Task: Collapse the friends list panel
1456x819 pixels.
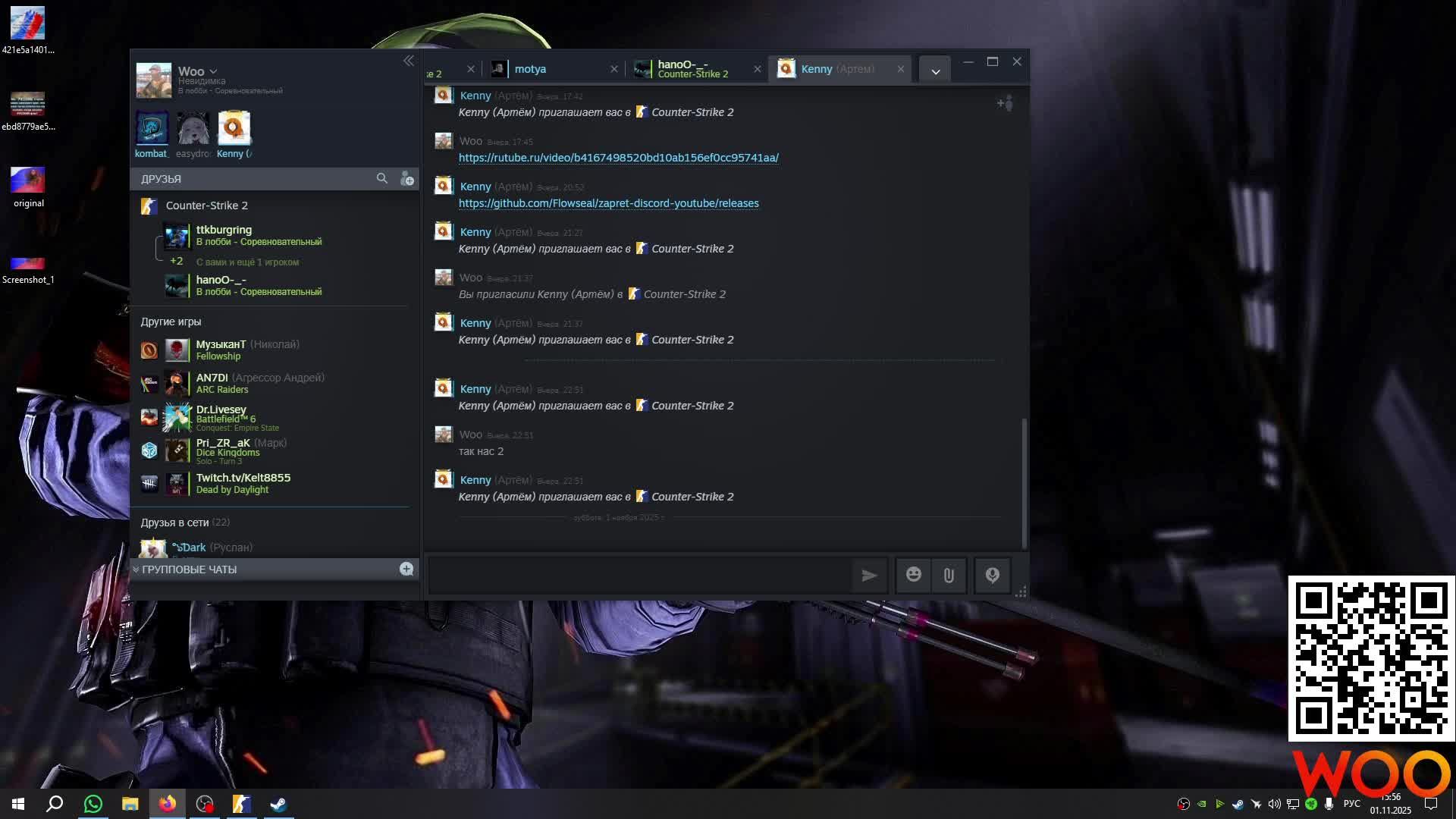Action: pyautogui.click(x=409, y=61)
